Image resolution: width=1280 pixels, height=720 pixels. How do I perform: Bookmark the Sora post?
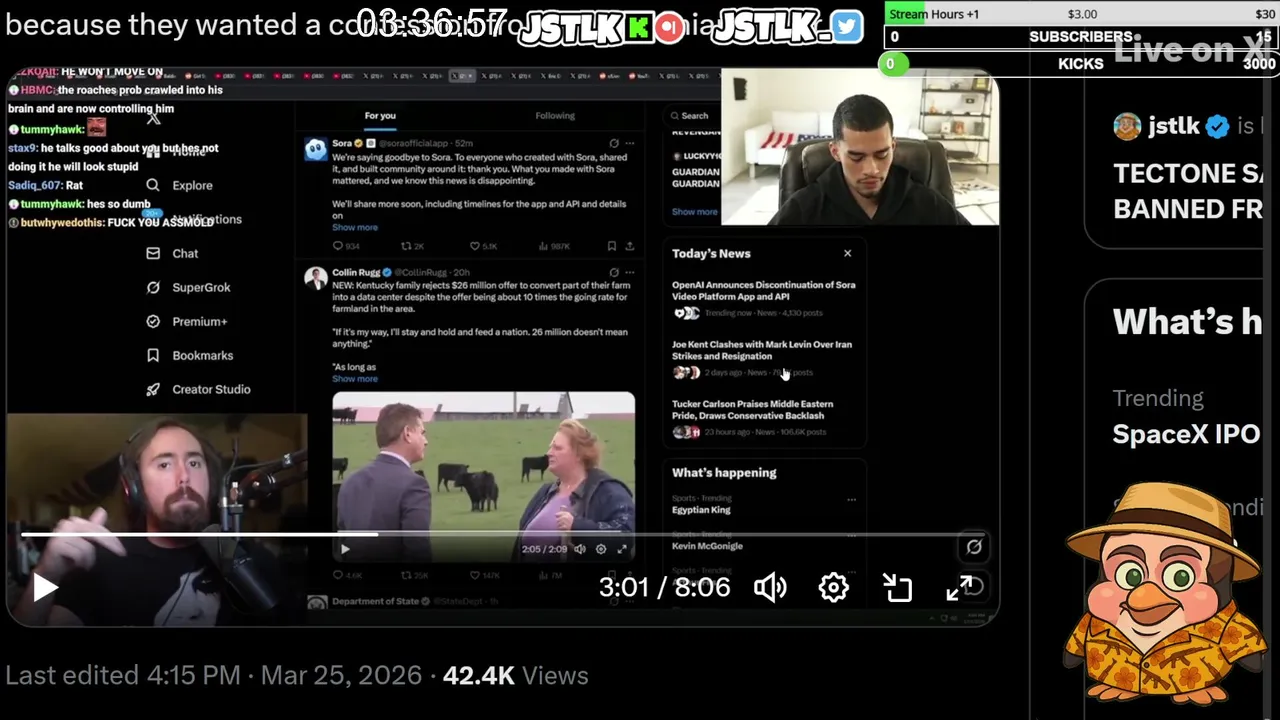[612, 246]
